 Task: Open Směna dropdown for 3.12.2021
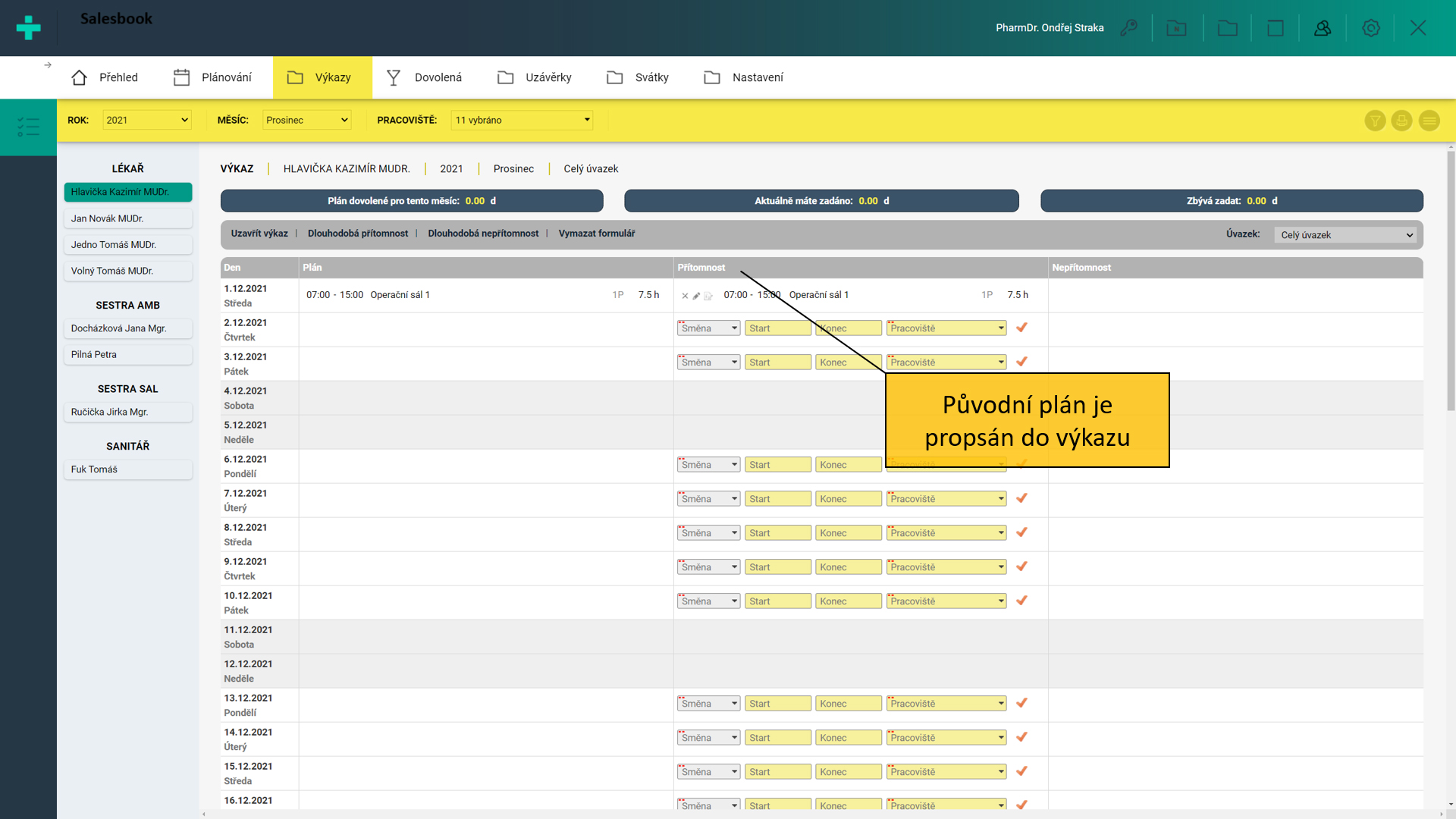(708, 362)
